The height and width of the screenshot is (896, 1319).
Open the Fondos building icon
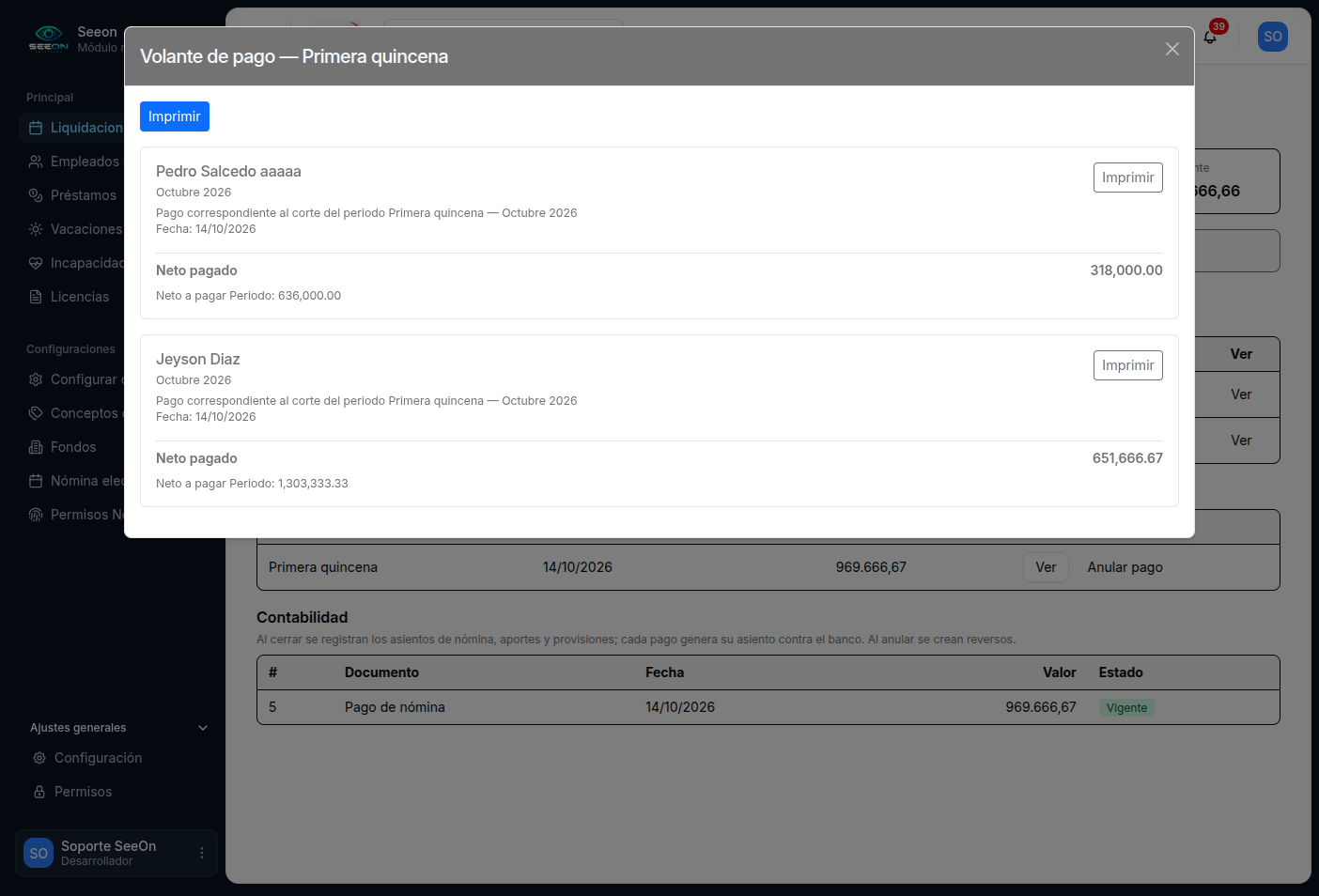point(36,447)
